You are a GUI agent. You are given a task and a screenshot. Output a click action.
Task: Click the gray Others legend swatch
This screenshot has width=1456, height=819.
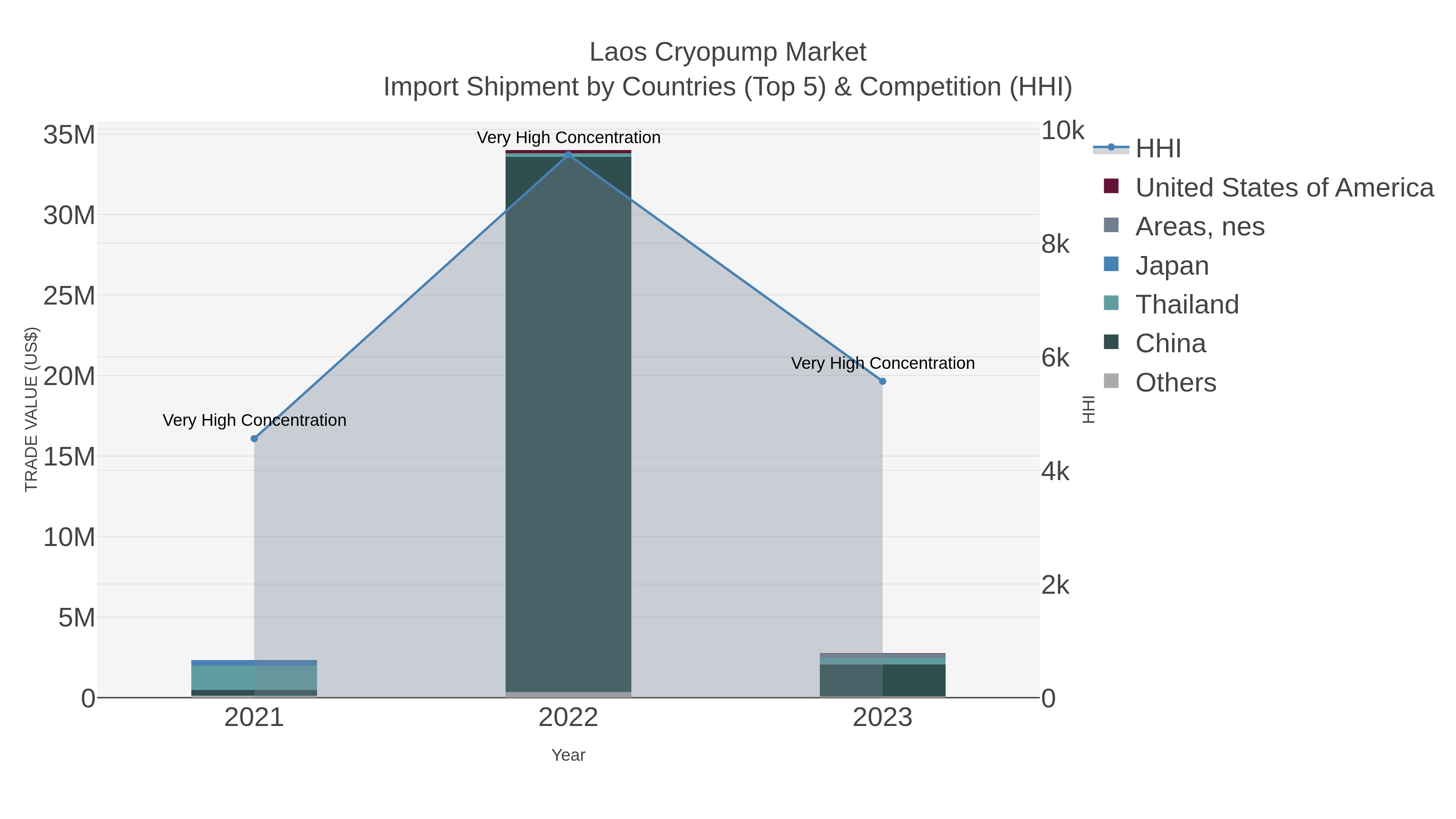(x=1111, y=381)
